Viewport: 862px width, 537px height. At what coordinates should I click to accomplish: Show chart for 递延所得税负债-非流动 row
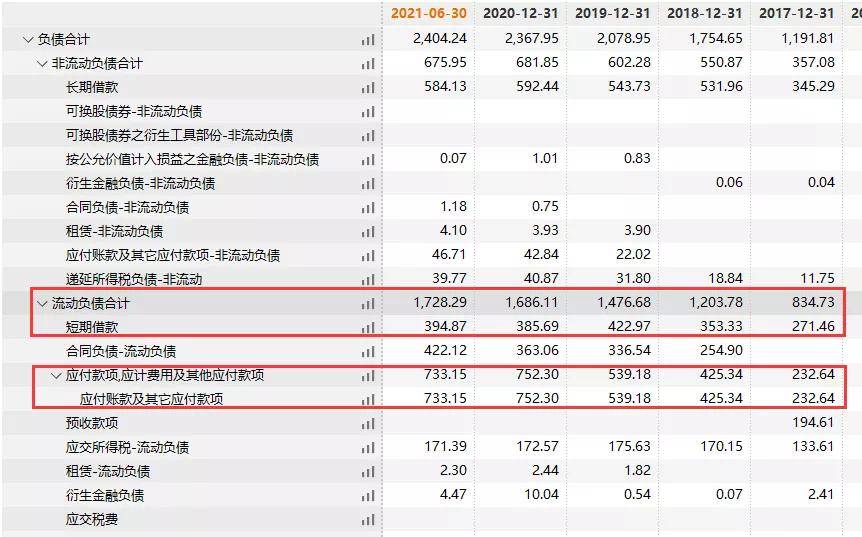point(368,280)
